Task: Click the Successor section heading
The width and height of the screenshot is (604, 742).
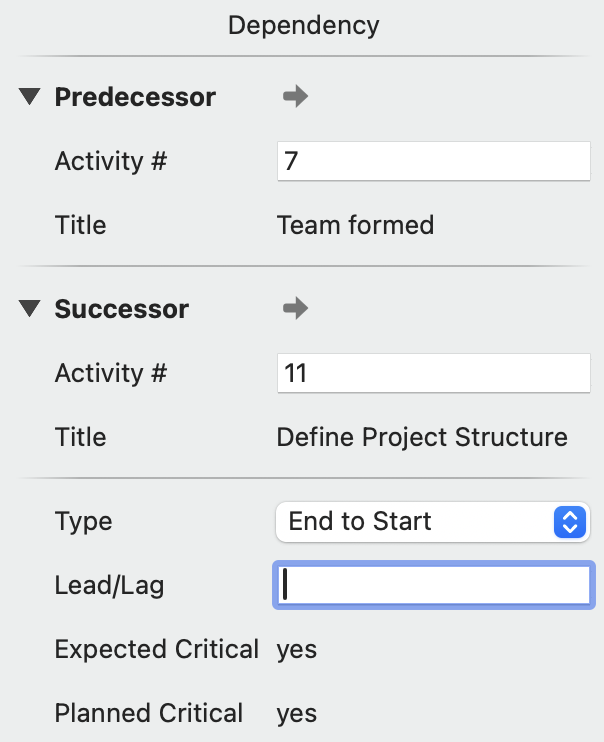Action: pyautogui.click(x=121, y=309)
